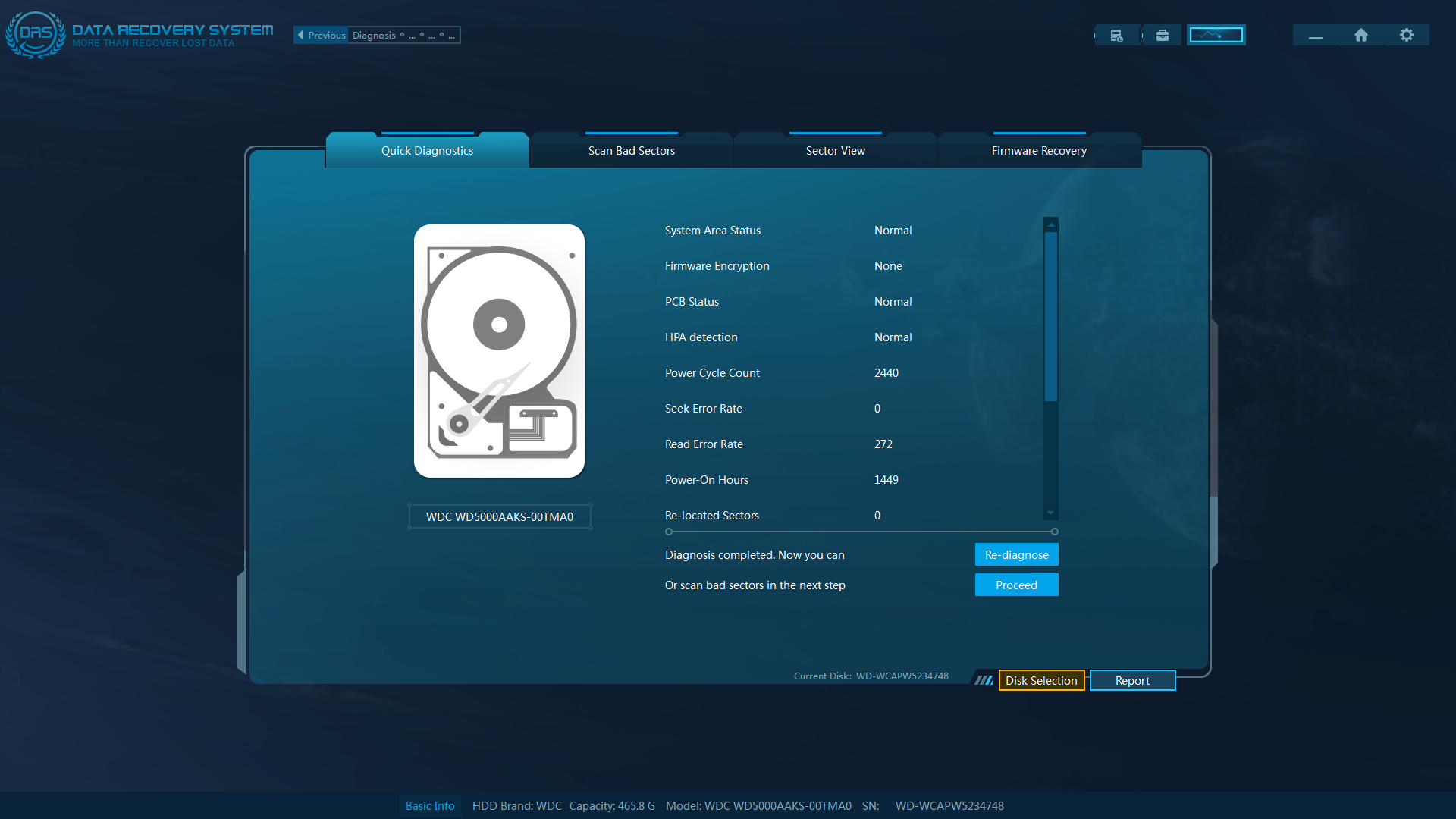This screenshot has width=1456, height=819.
Task: Open the Sector View tab
Action: tap(835, 150)
